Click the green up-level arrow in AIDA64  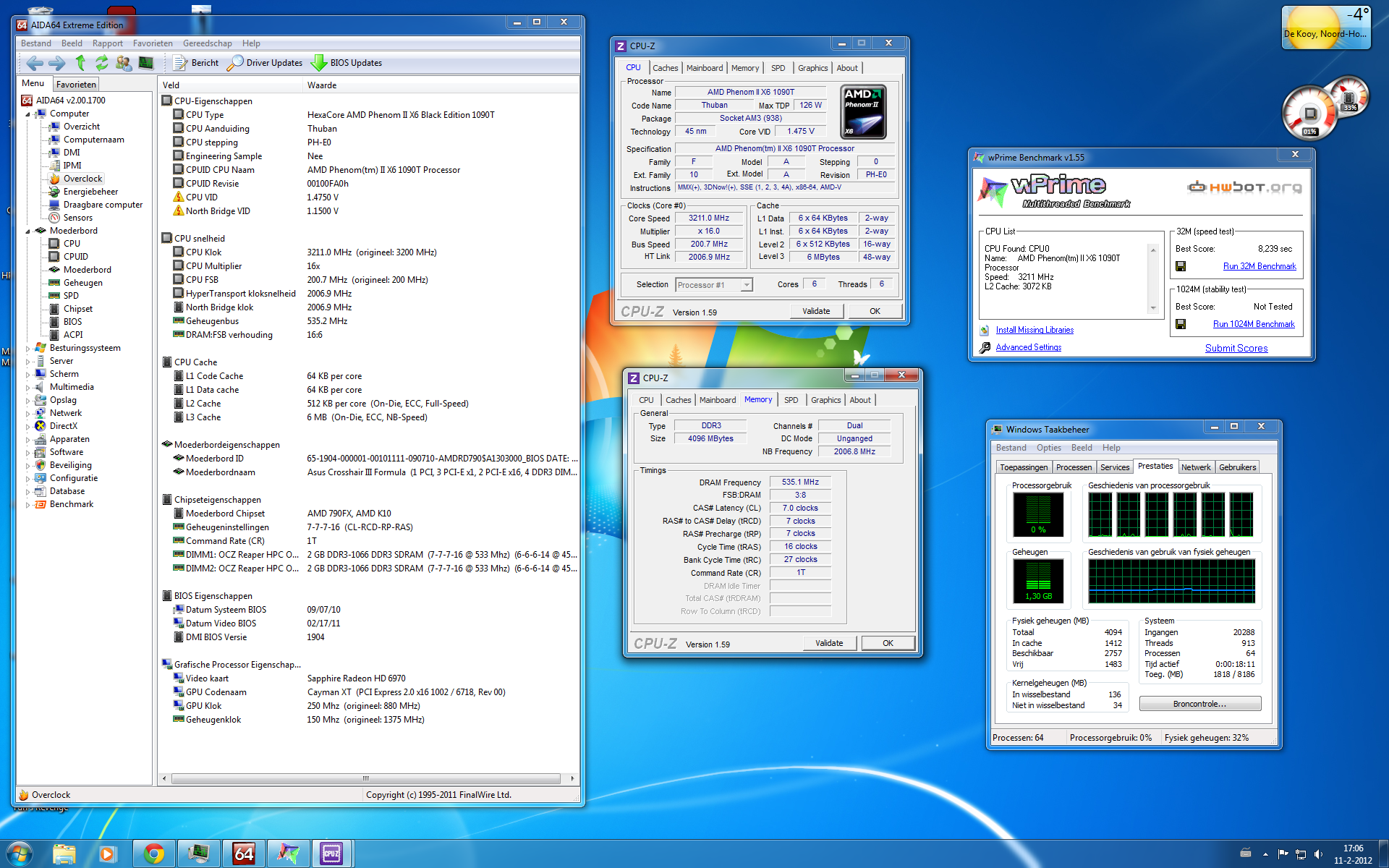[80, 63]
